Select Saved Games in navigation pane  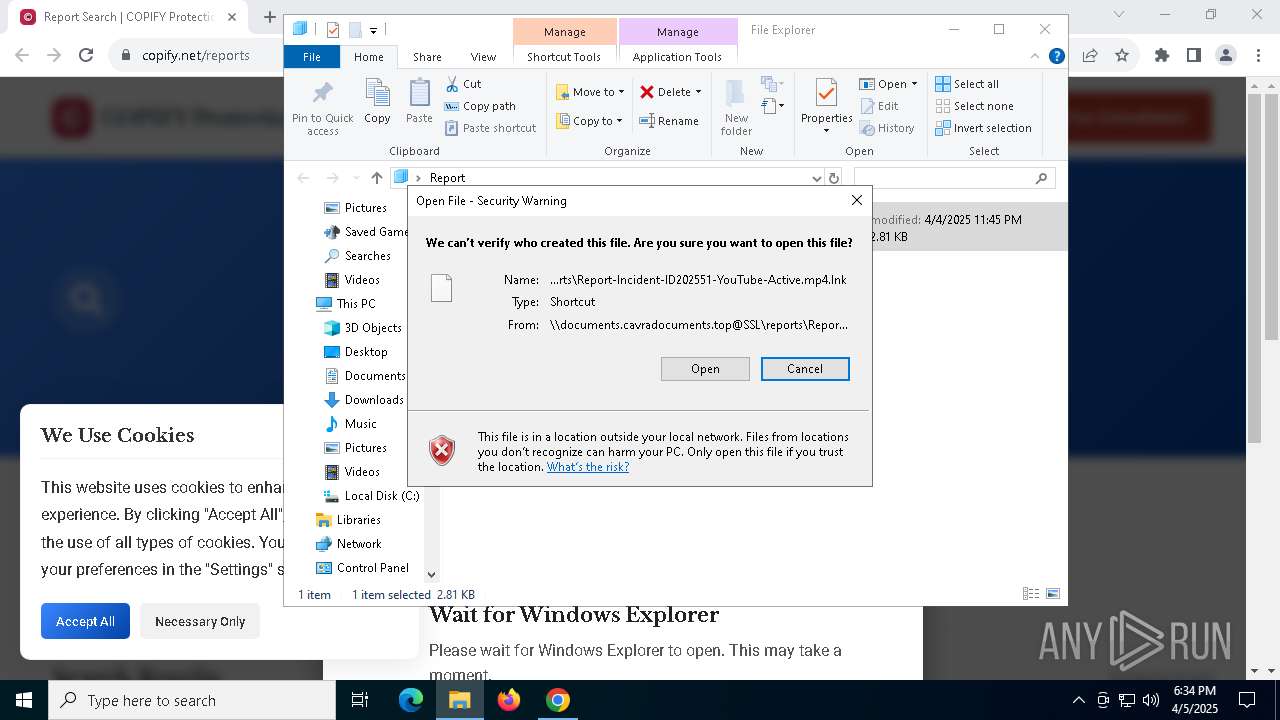tap(366, 232)
